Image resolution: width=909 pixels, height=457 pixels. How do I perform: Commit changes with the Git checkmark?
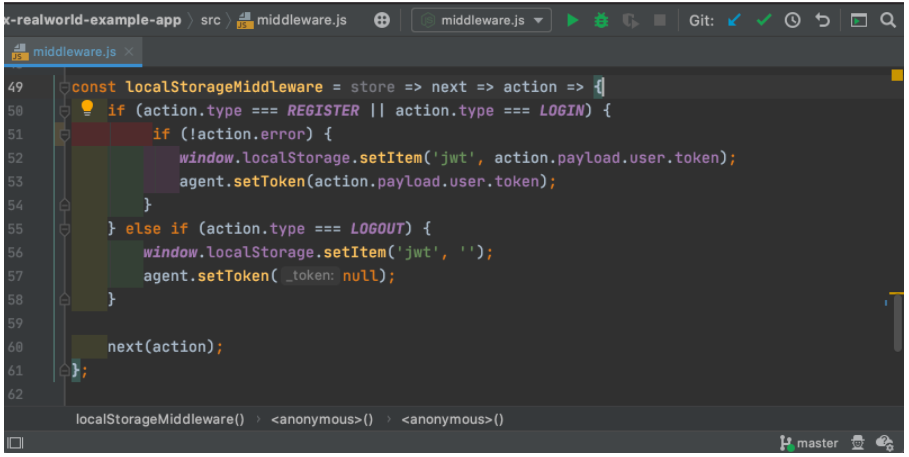coord(764,20)
